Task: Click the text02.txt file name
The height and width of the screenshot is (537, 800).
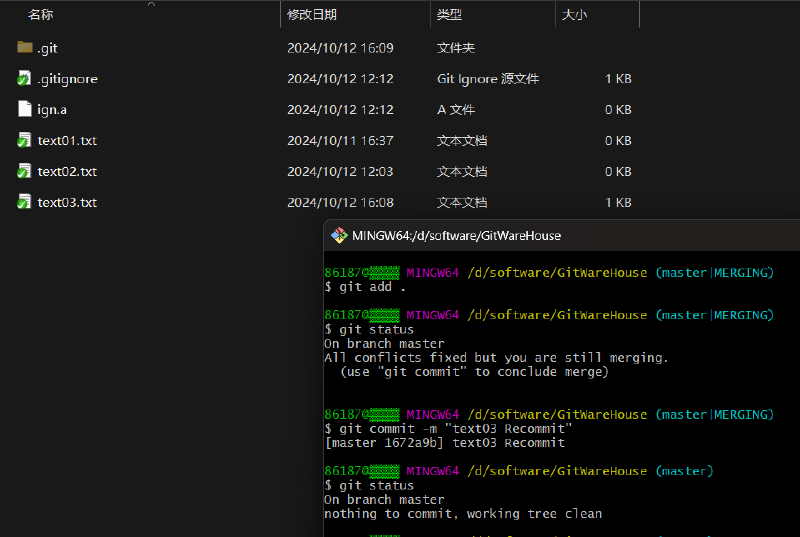Action: pos(67,171)
